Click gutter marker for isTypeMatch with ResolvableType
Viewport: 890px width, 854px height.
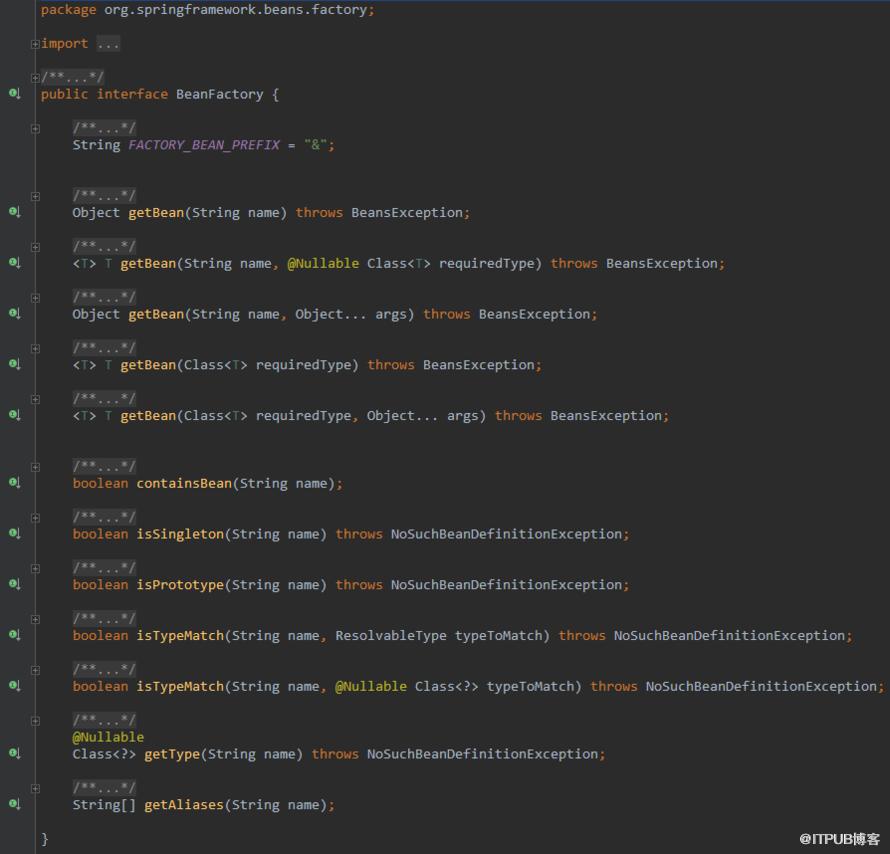click(15, 635)
